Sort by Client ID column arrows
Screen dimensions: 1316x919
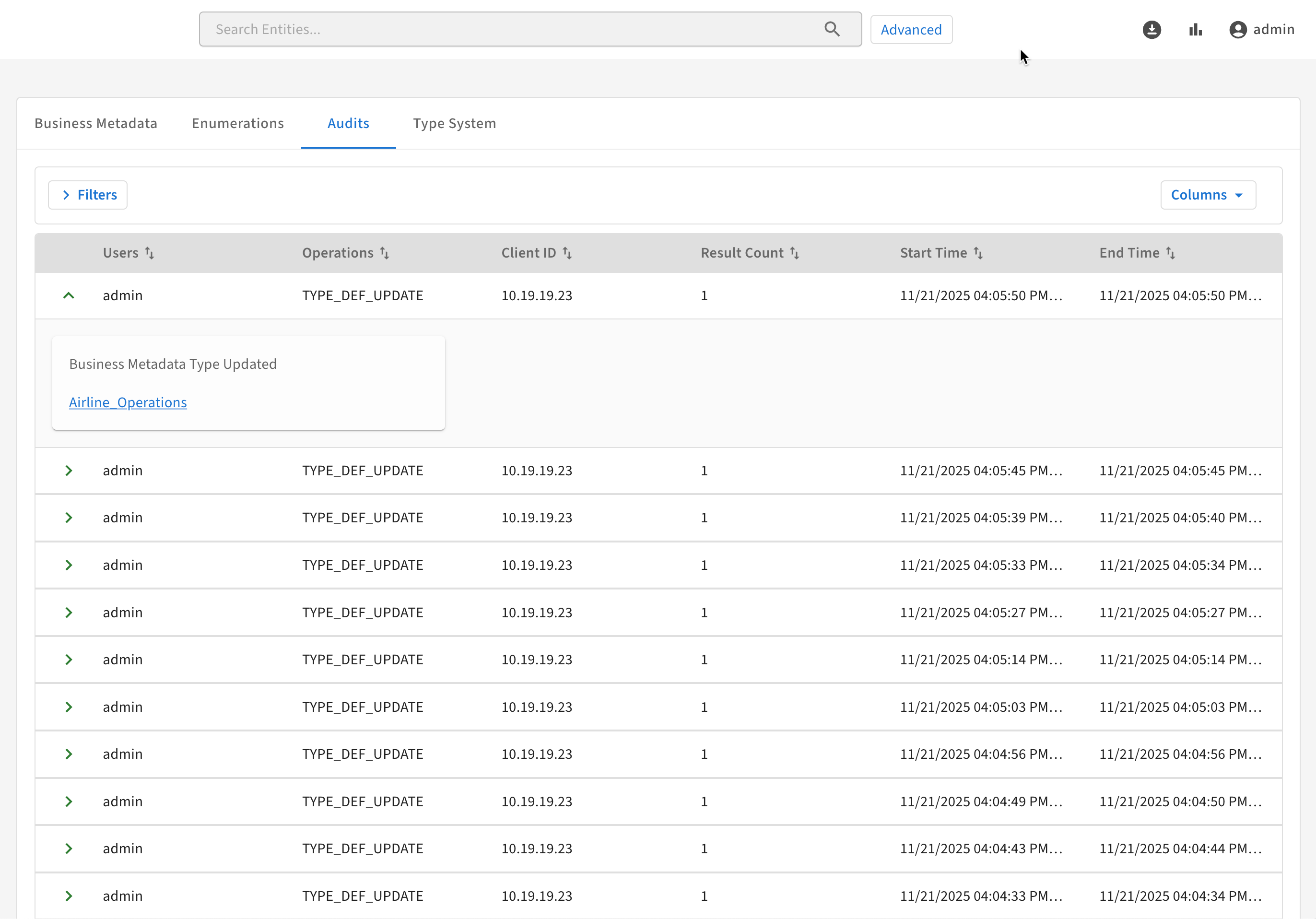[567, 253]
